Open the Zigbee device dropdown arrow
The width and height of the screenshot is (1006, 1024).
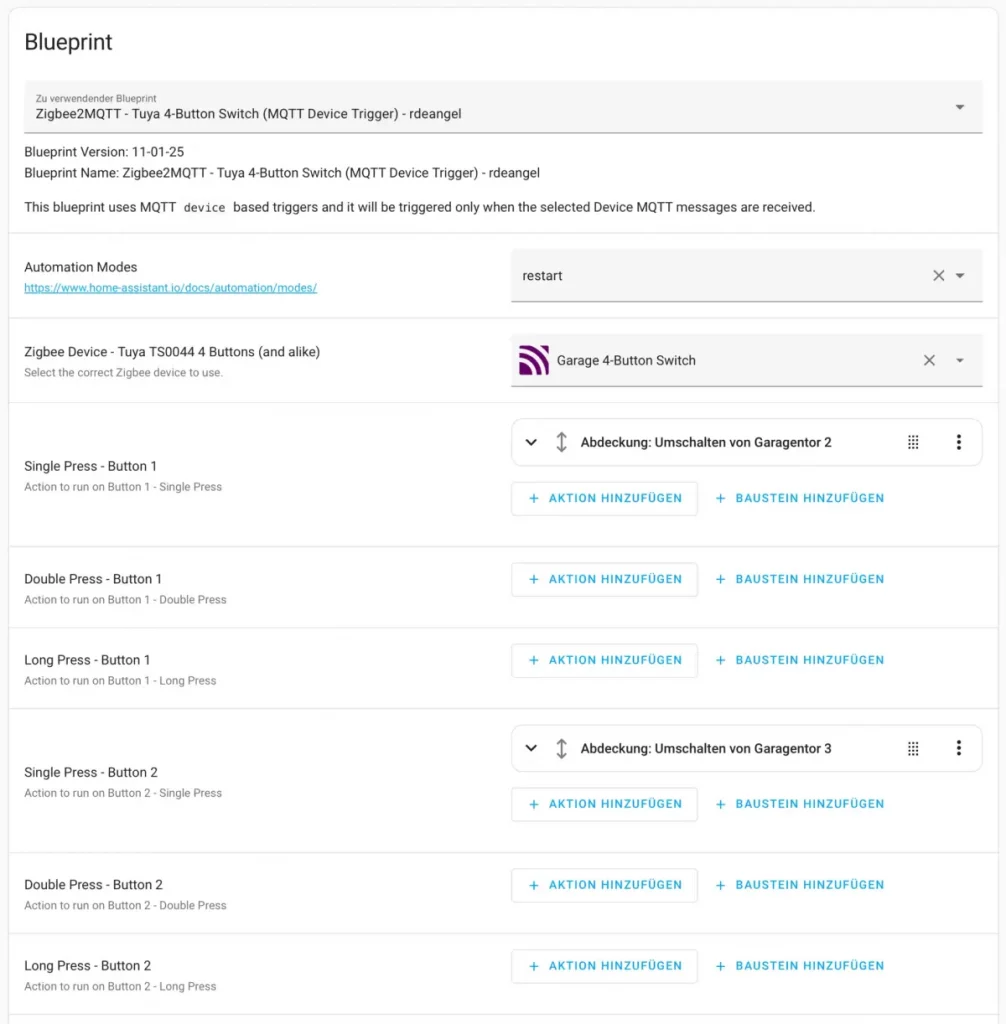(x=960, y=360)
